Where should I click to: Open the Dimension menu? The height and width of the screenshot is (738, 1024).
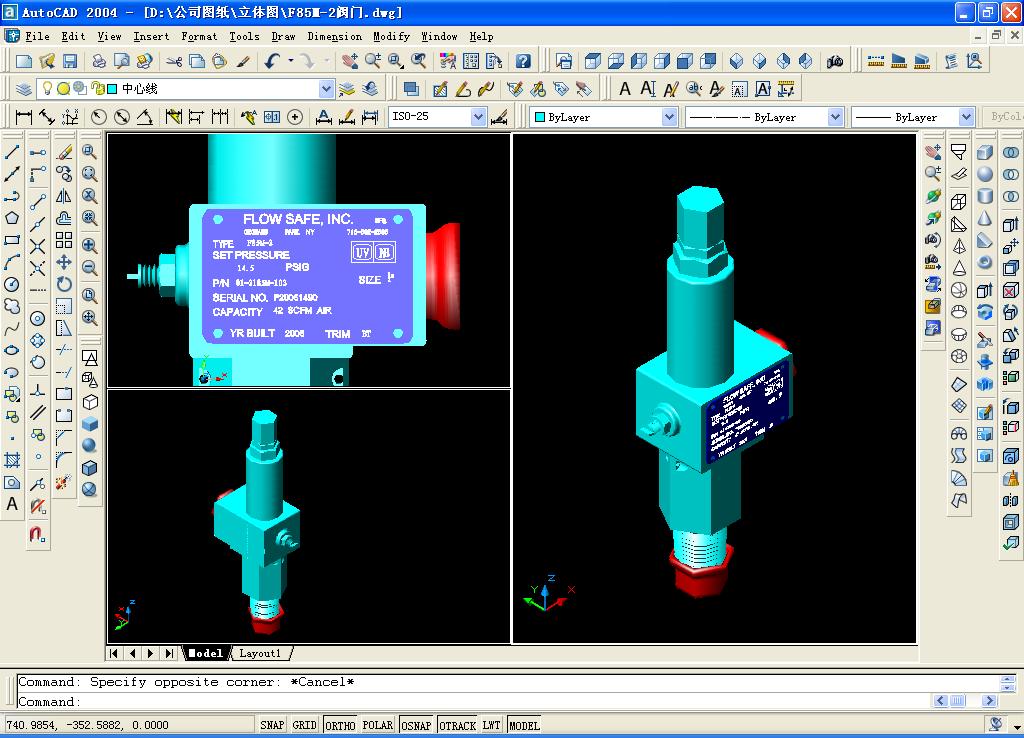click(x=334, y=37)
